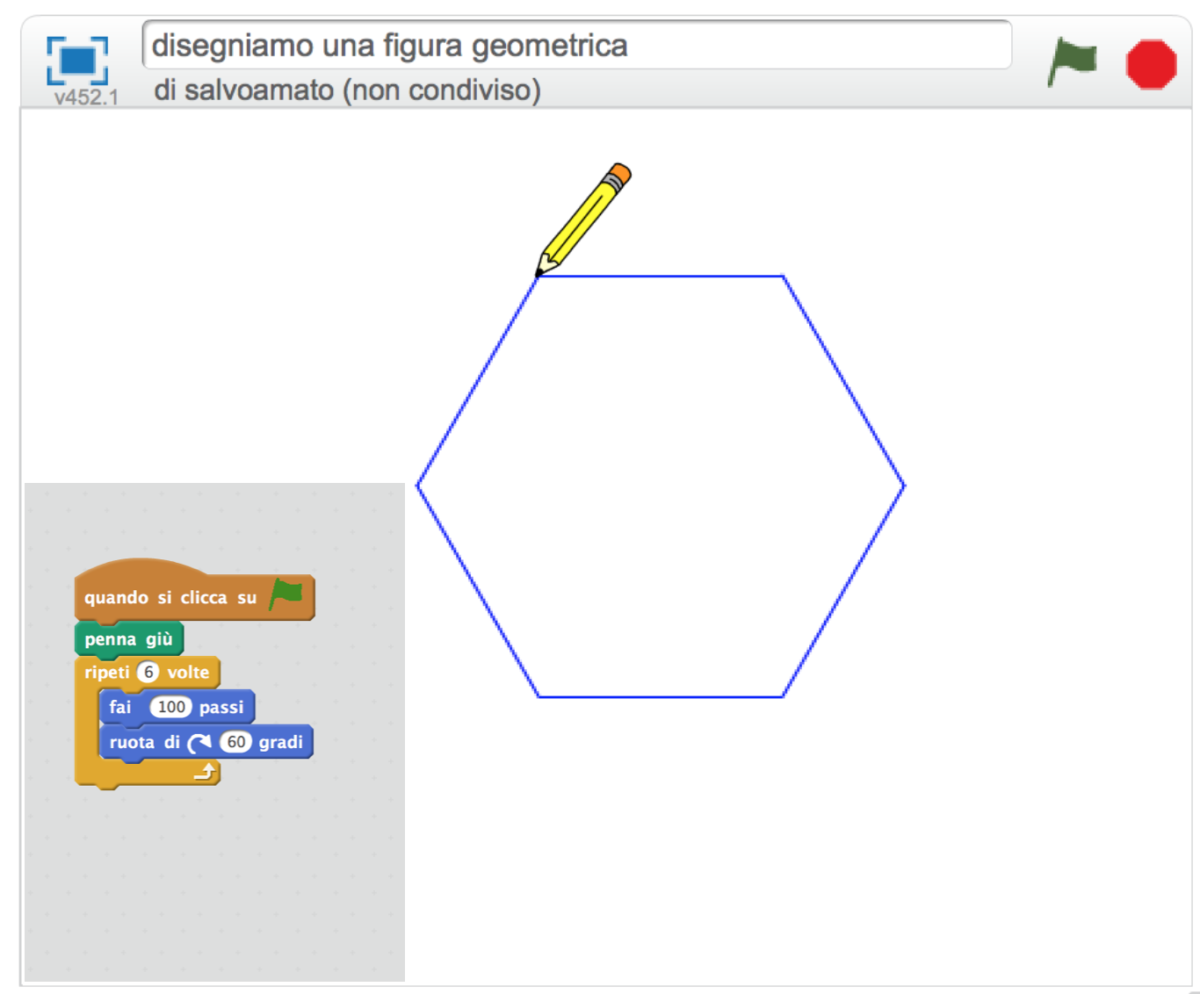Click the green flag to start the project
Image resolution: width=1200 pixels, height=994 pixels.
pos(1072,64)
